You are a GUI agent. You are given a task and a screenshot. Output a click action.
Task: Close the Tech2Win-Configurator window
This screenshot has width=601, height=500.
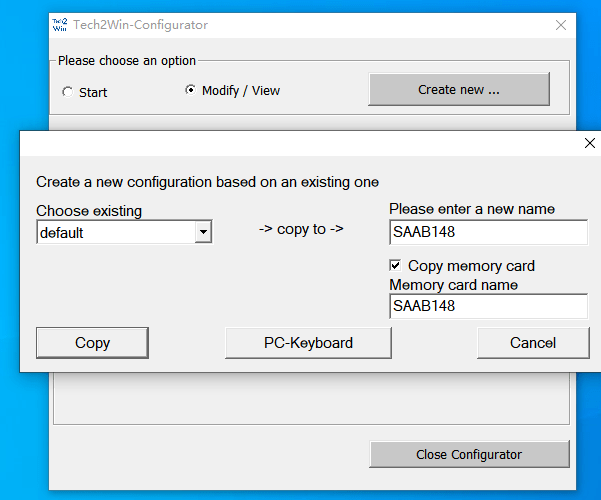(560, 25)
